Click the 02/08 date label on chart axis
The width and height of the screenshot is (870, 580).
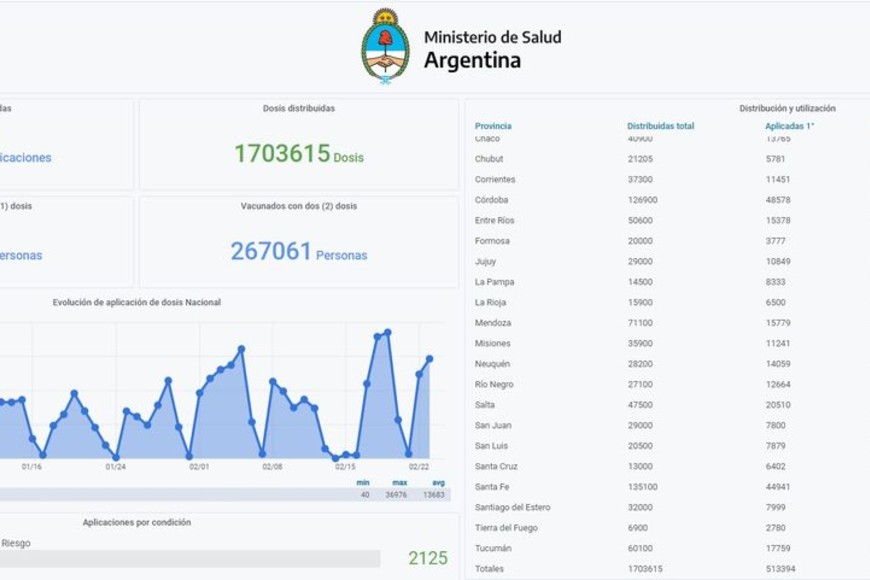click(273, 467)
